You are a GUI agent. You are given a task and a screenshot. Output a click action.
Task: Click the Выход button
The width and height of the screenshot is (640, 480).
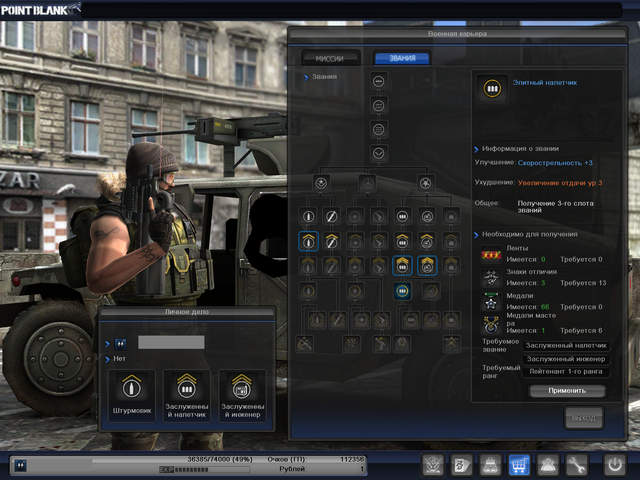tap(585, 416)
